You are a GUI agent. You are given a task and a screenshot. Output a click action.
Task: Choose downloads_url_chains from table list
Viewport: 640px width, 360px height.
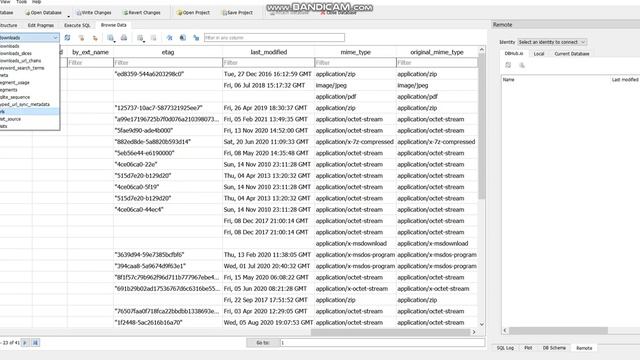click(29, 61)
